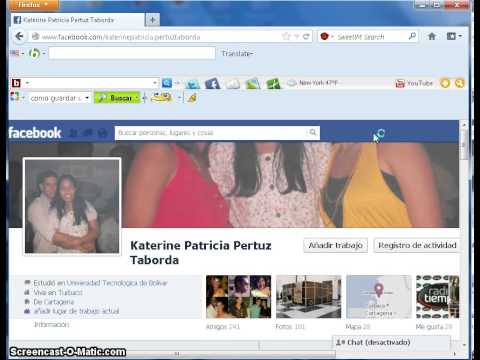
Task: Click the colorful SweetIM logo icon
Action: click(15, 97)
